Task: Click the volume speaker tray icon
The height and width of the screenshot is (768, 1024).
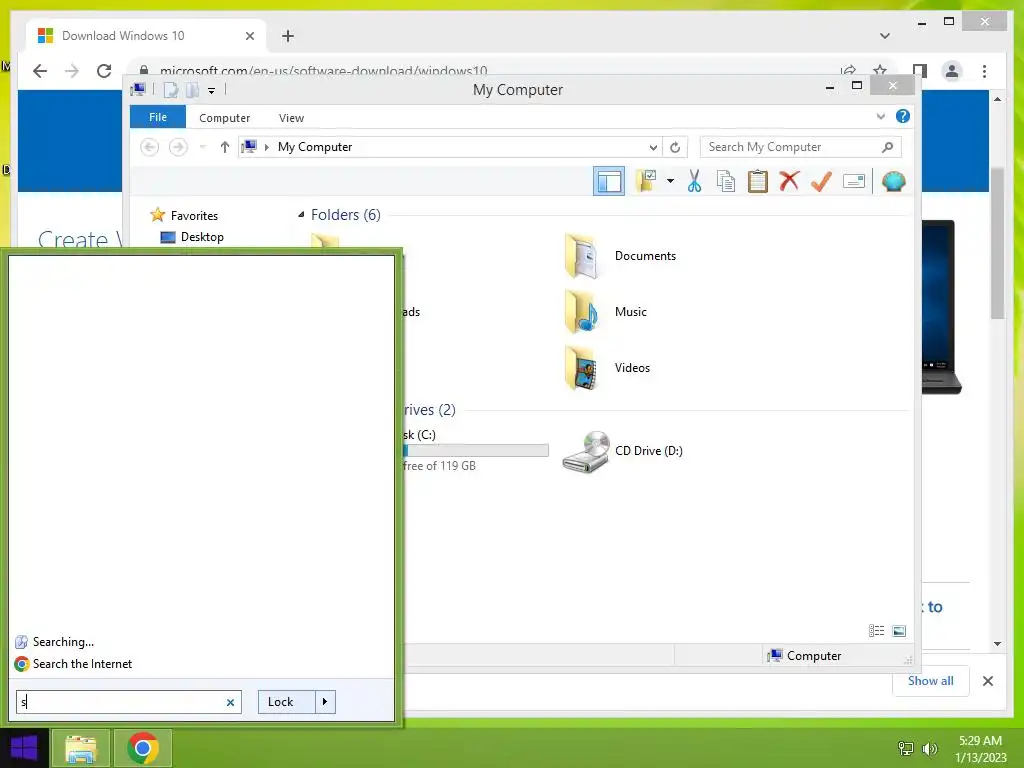Action: pos(929,748)
